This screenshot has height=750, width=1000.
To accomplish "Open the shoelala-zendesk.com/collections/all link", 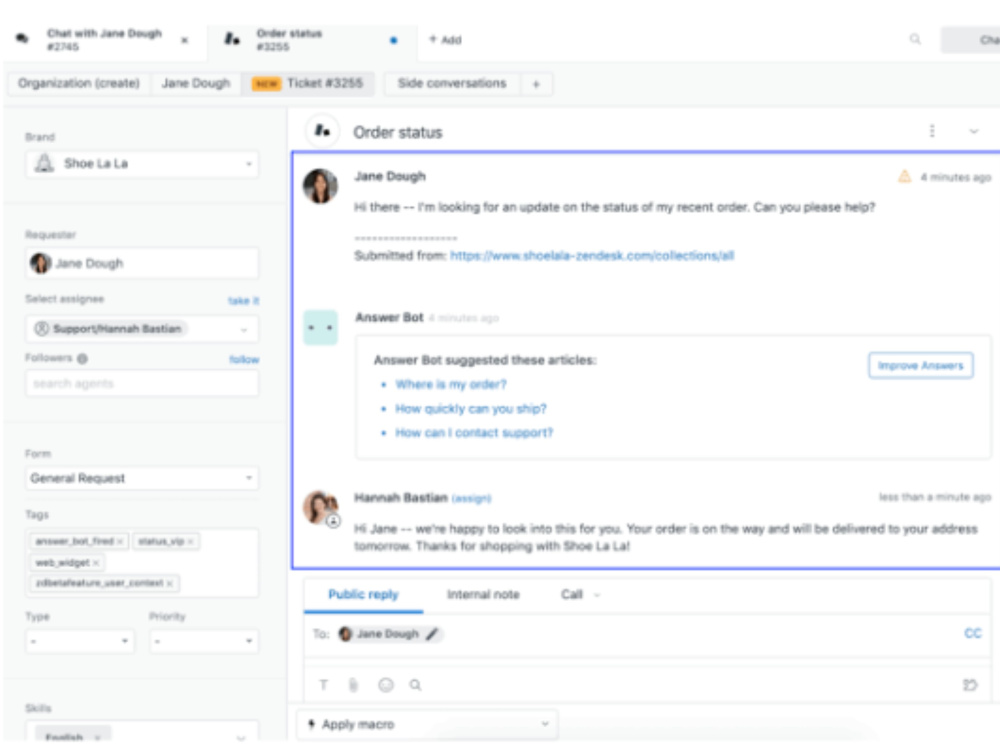I will (x=592, y=256).
